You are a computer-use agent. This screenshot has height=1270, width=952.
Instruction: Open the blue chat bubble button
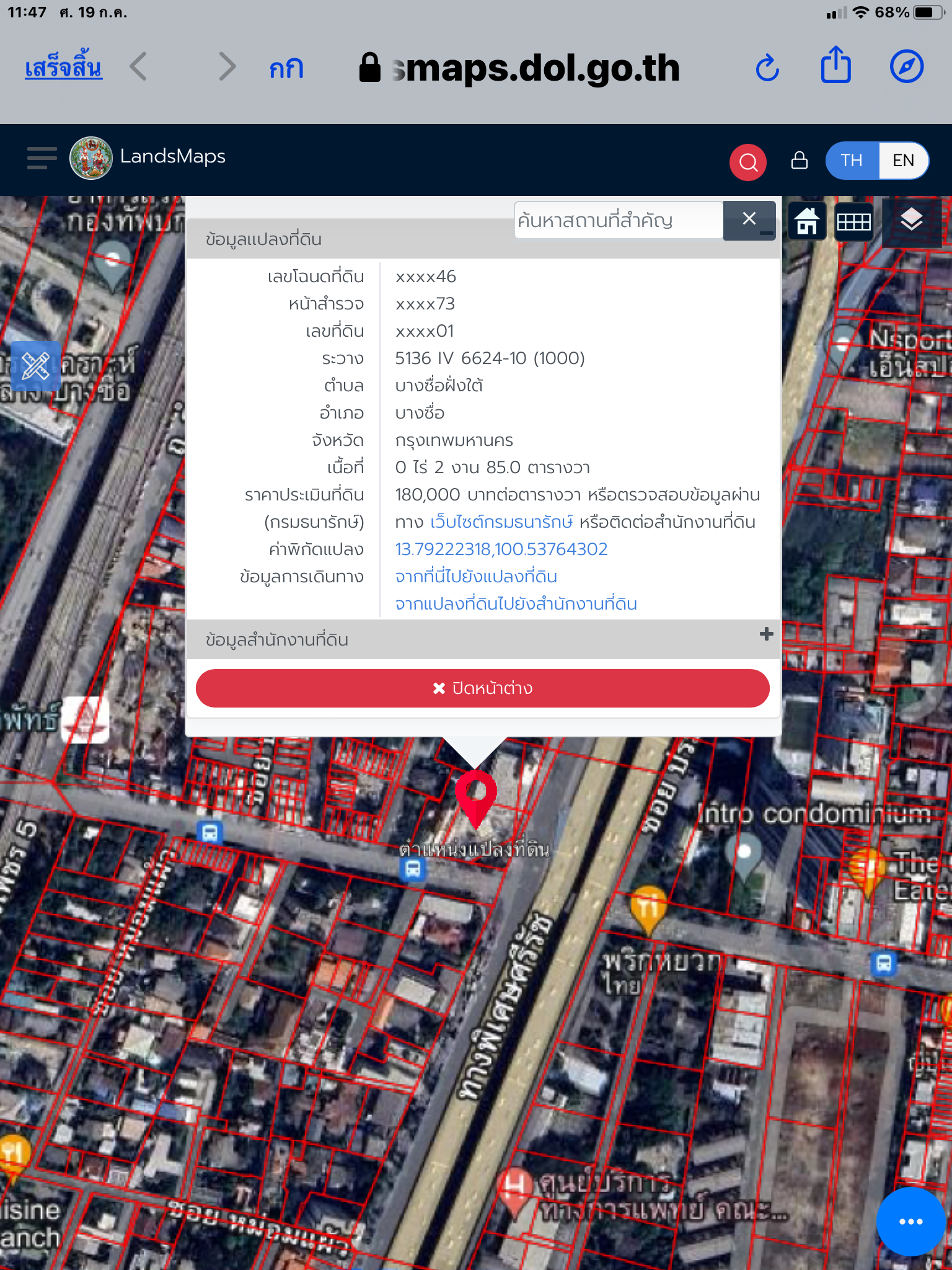click(x=910, y=1221)
